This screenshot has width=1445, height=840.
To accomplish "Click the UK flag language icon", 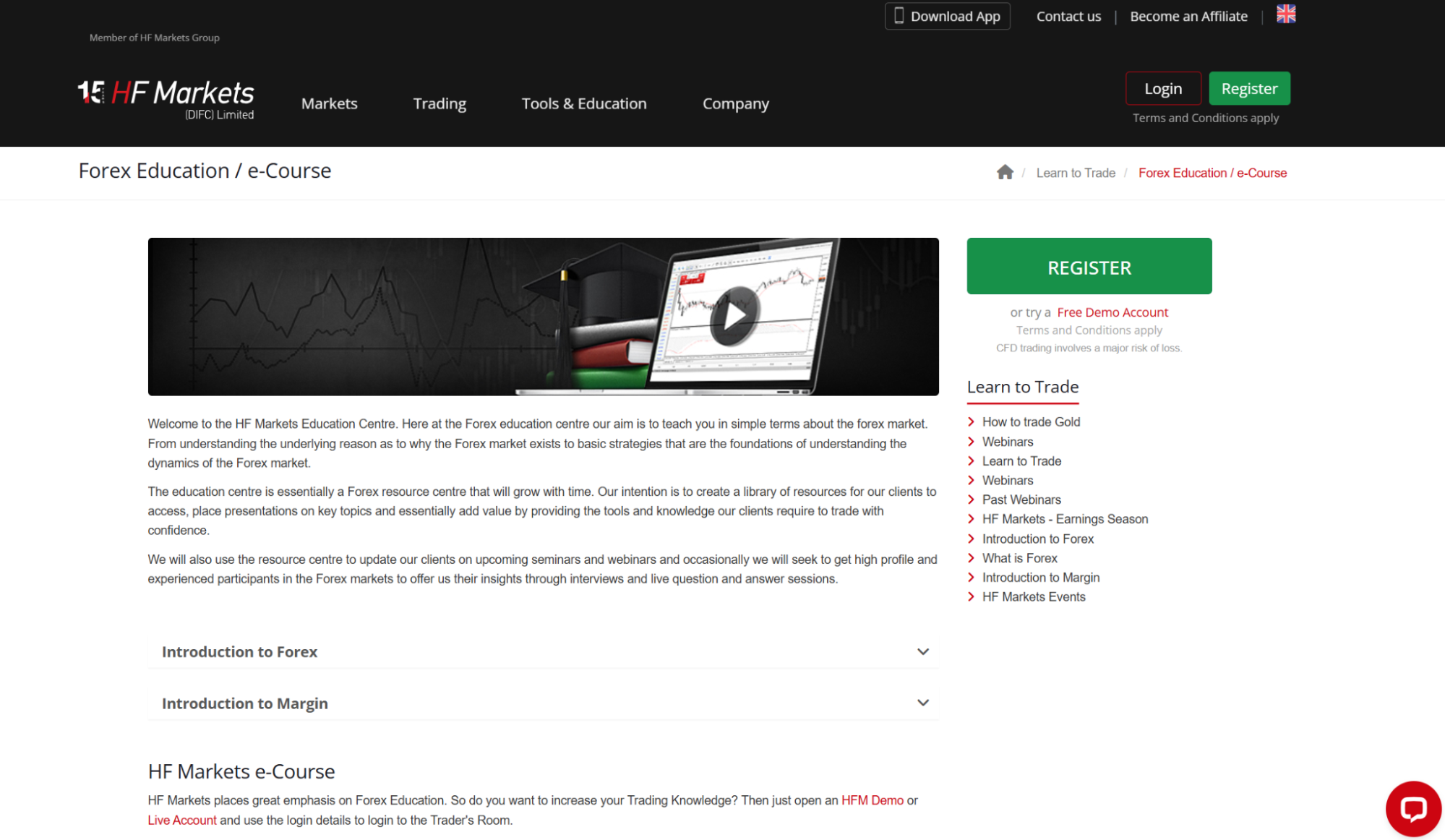I will (x=1286, y=14).
